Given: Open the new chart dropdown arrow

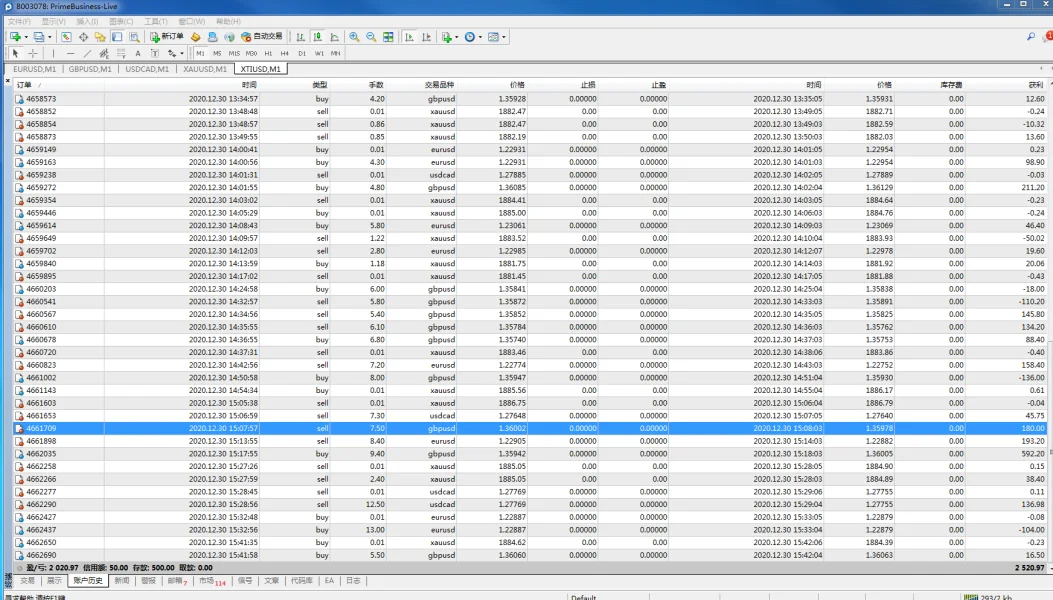Looking at the screenshot, I should (26, 37).
